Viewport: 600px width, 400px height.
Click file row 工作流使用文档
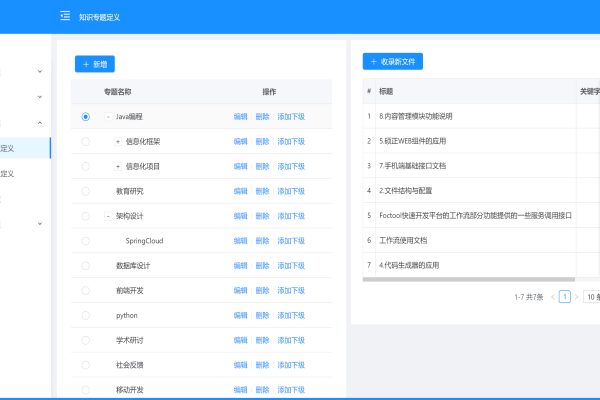point(403,240)
